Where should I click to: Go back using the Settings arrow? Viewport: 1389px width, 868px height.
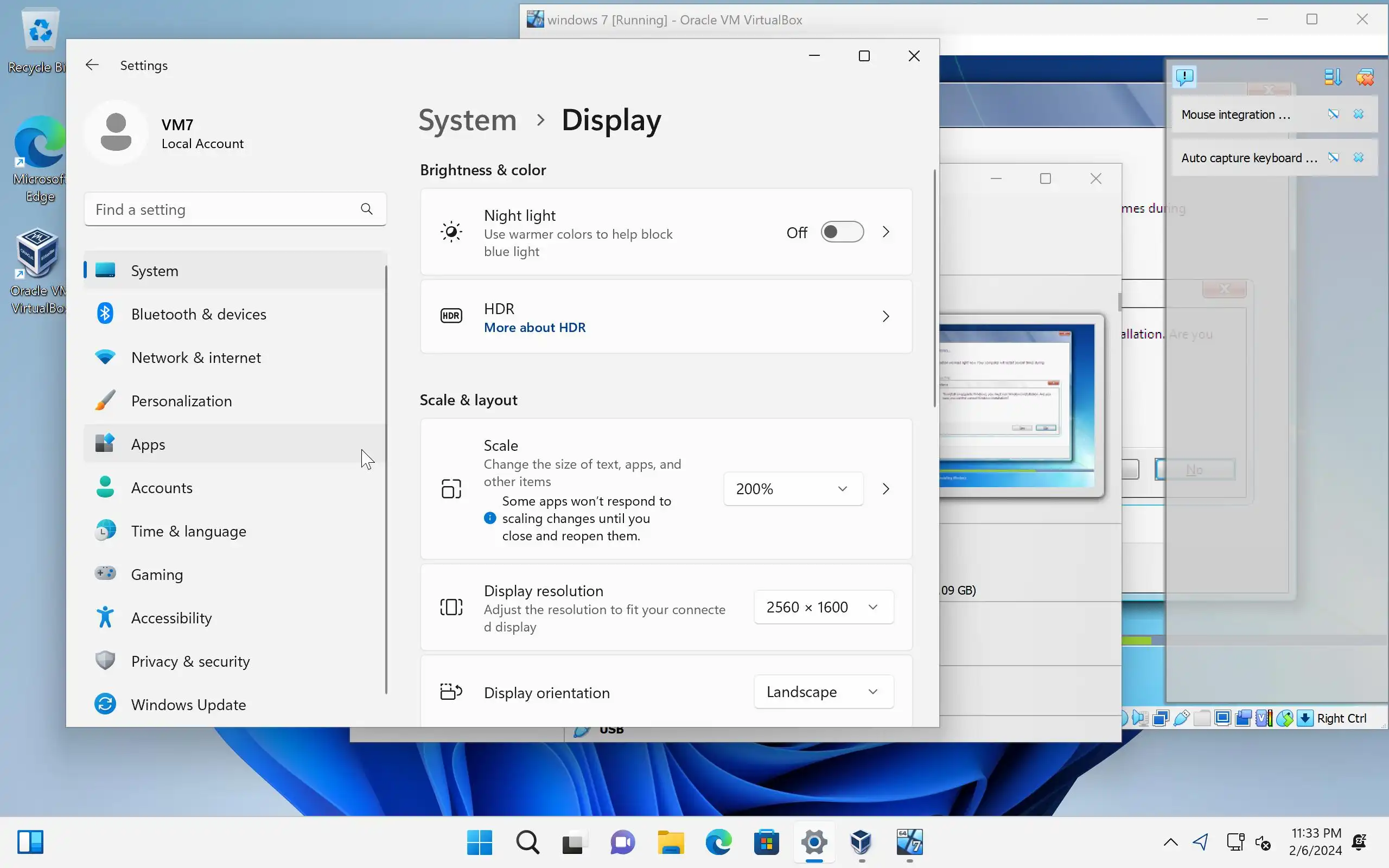coord(92,65)
